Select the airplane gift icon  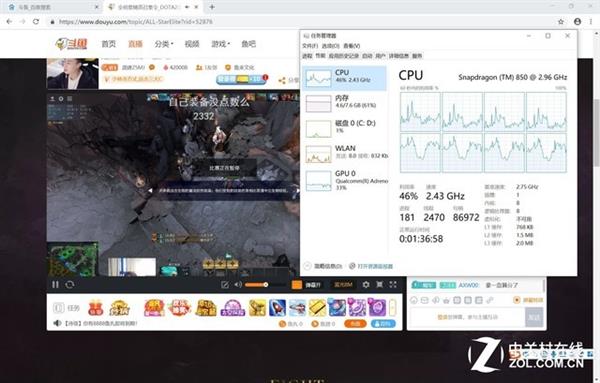pos(297,308)
